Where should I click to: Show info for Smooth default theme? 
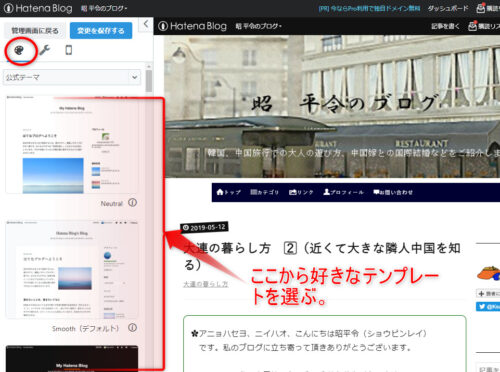[133, 328]
